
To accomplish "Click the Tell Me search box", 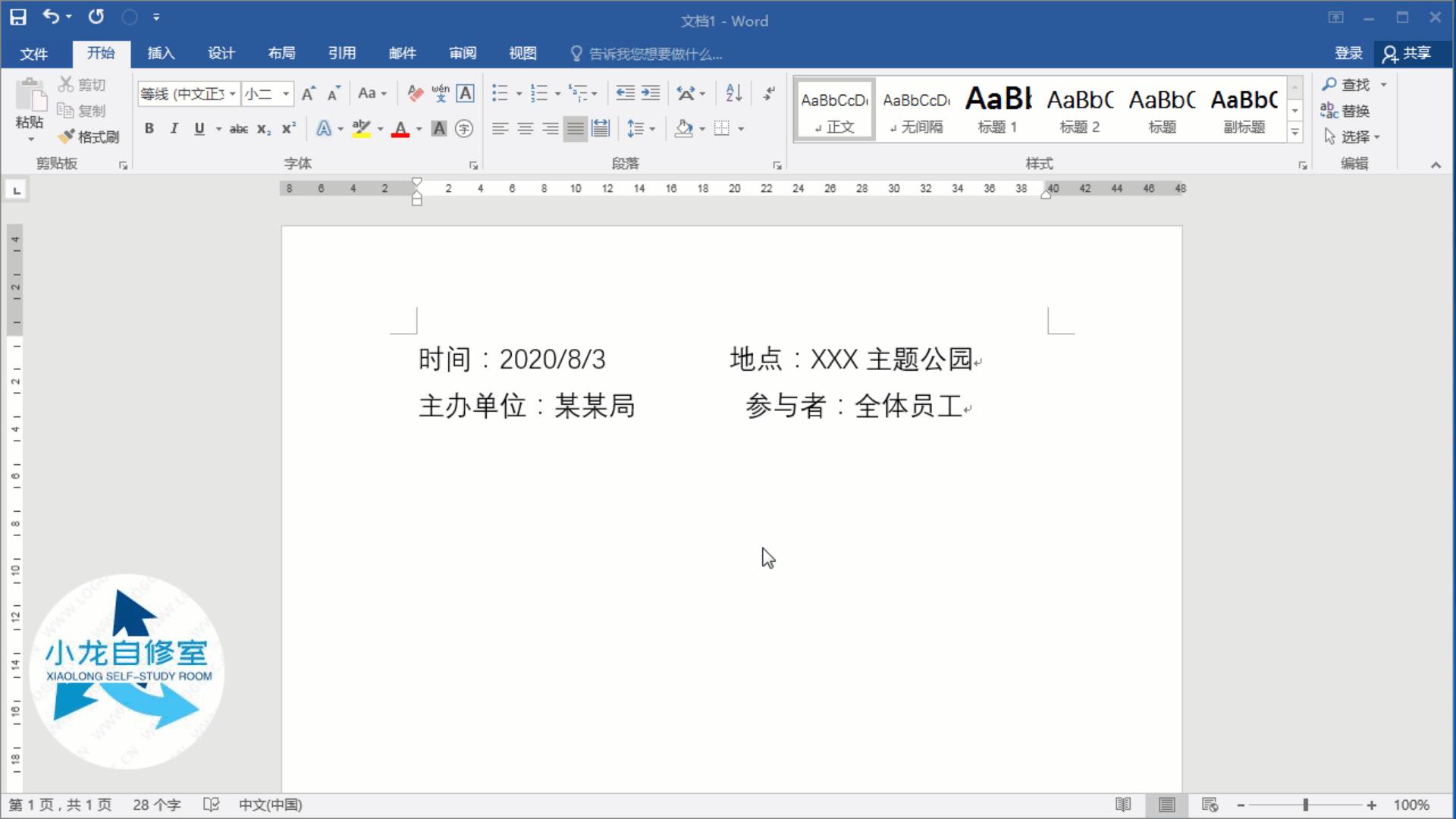I will [x=652, y=53].
